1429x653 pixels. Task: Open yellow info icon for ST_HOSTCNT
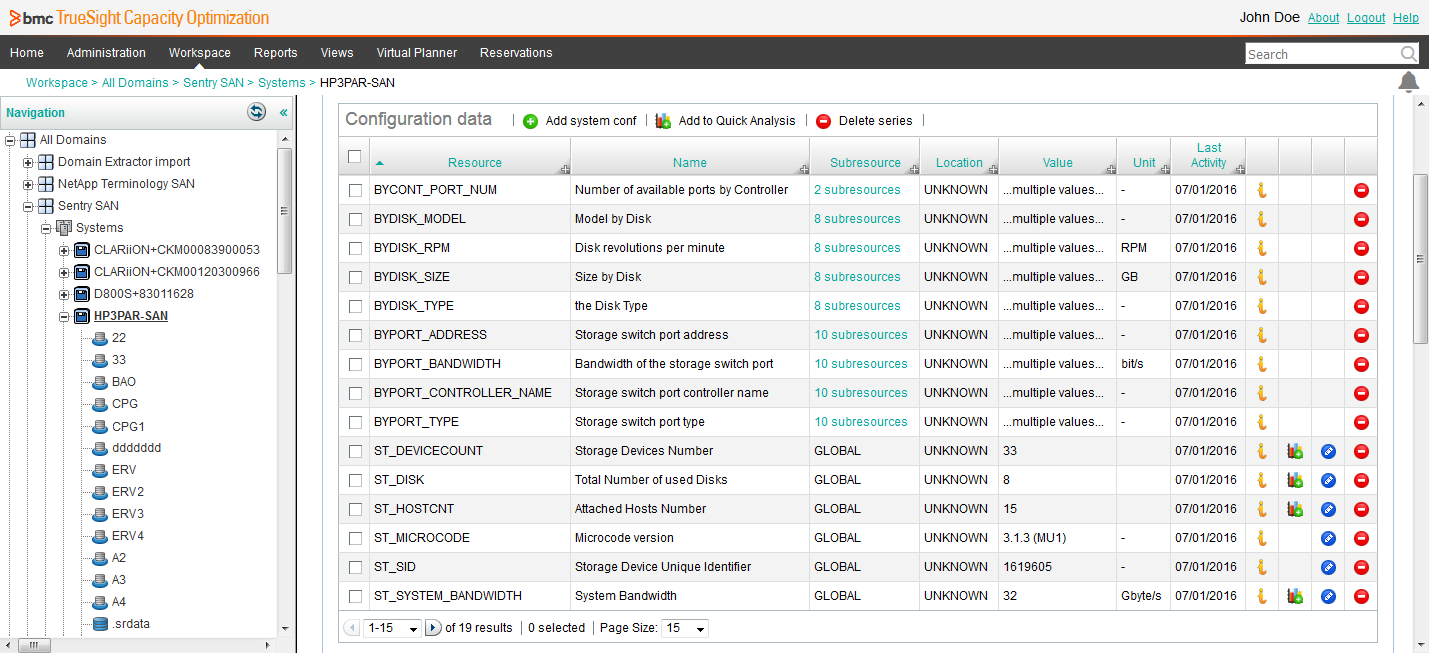(1262, 509)
